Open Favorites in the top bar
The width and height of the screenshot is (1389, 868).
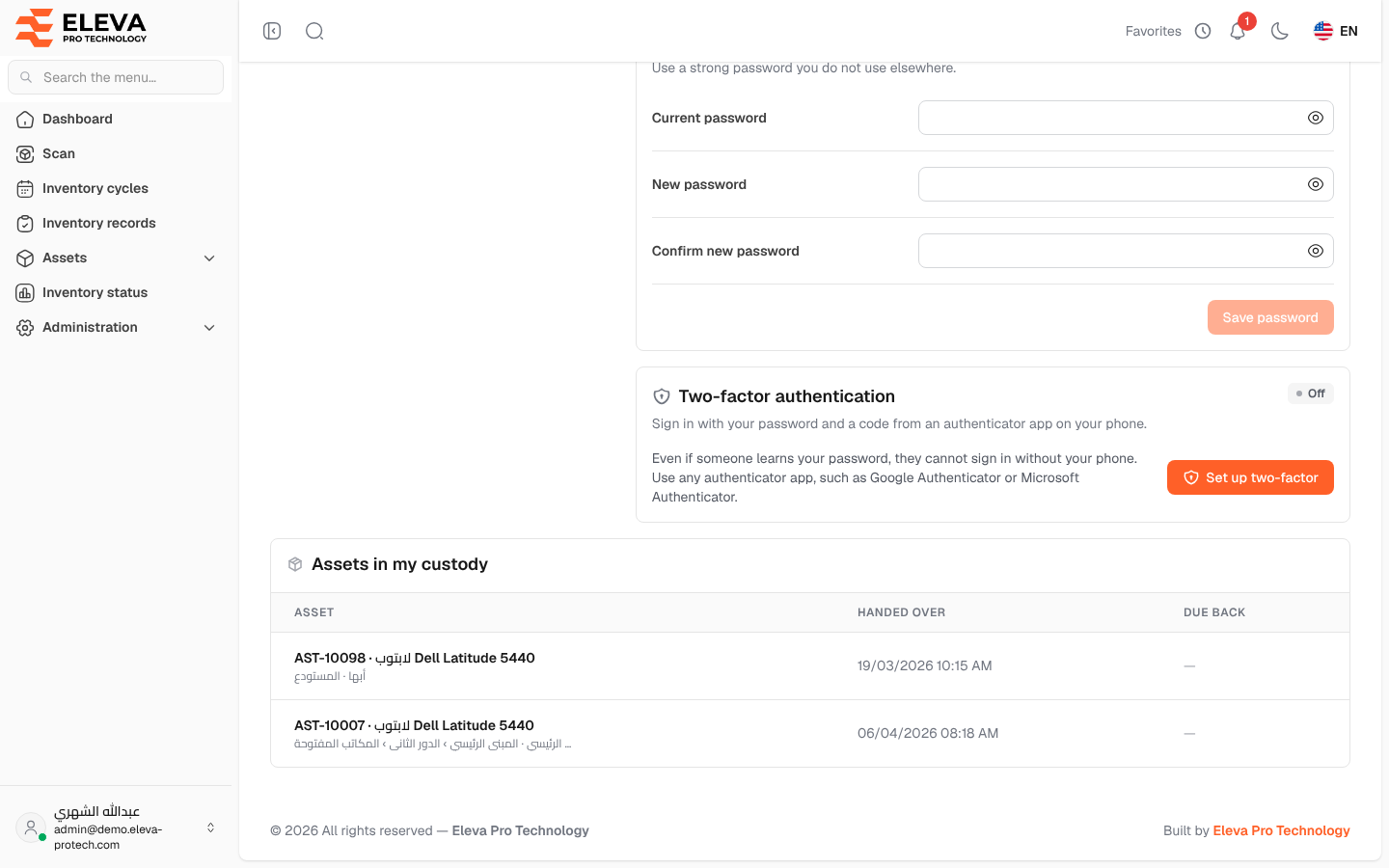coord(1153,31)
